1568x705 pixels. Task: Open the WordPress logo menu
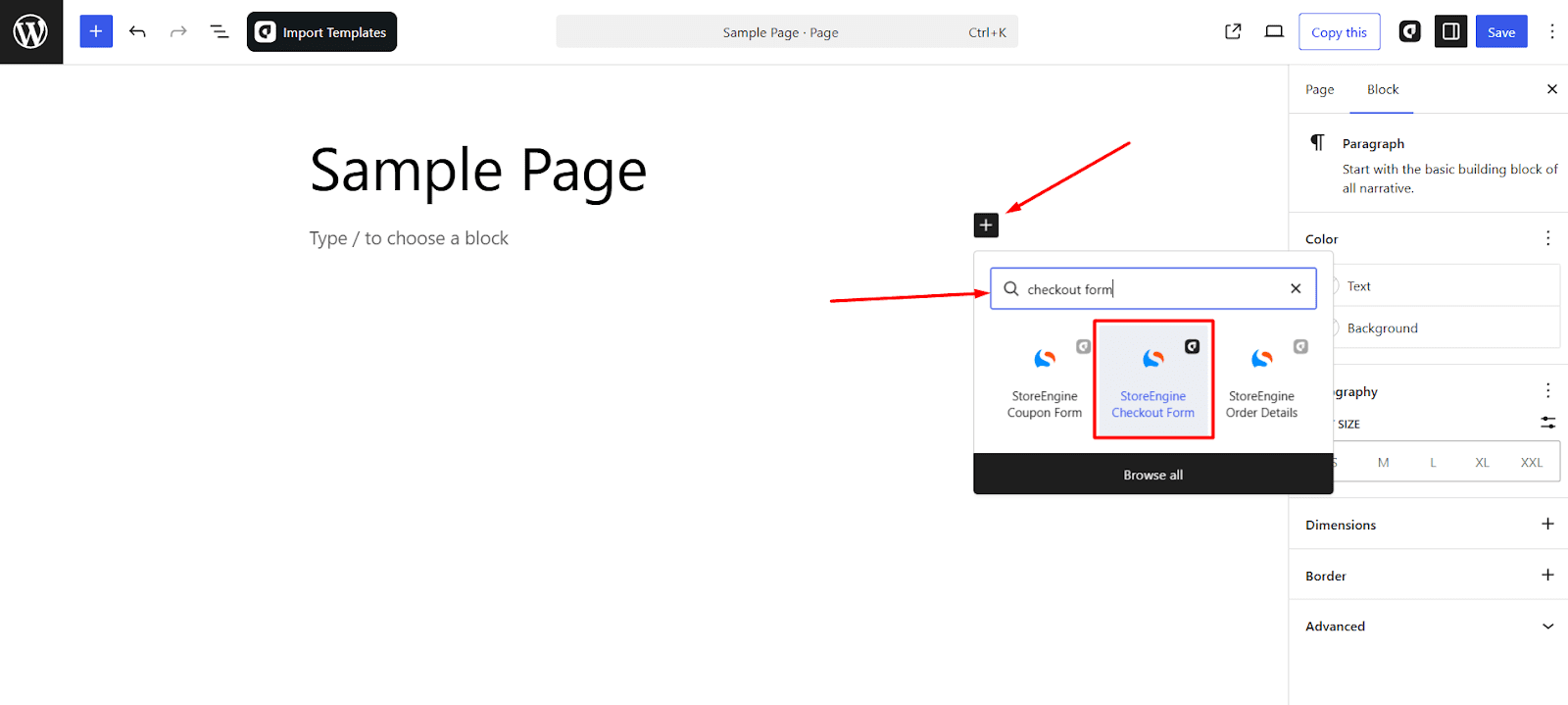[x=31, y=31]
